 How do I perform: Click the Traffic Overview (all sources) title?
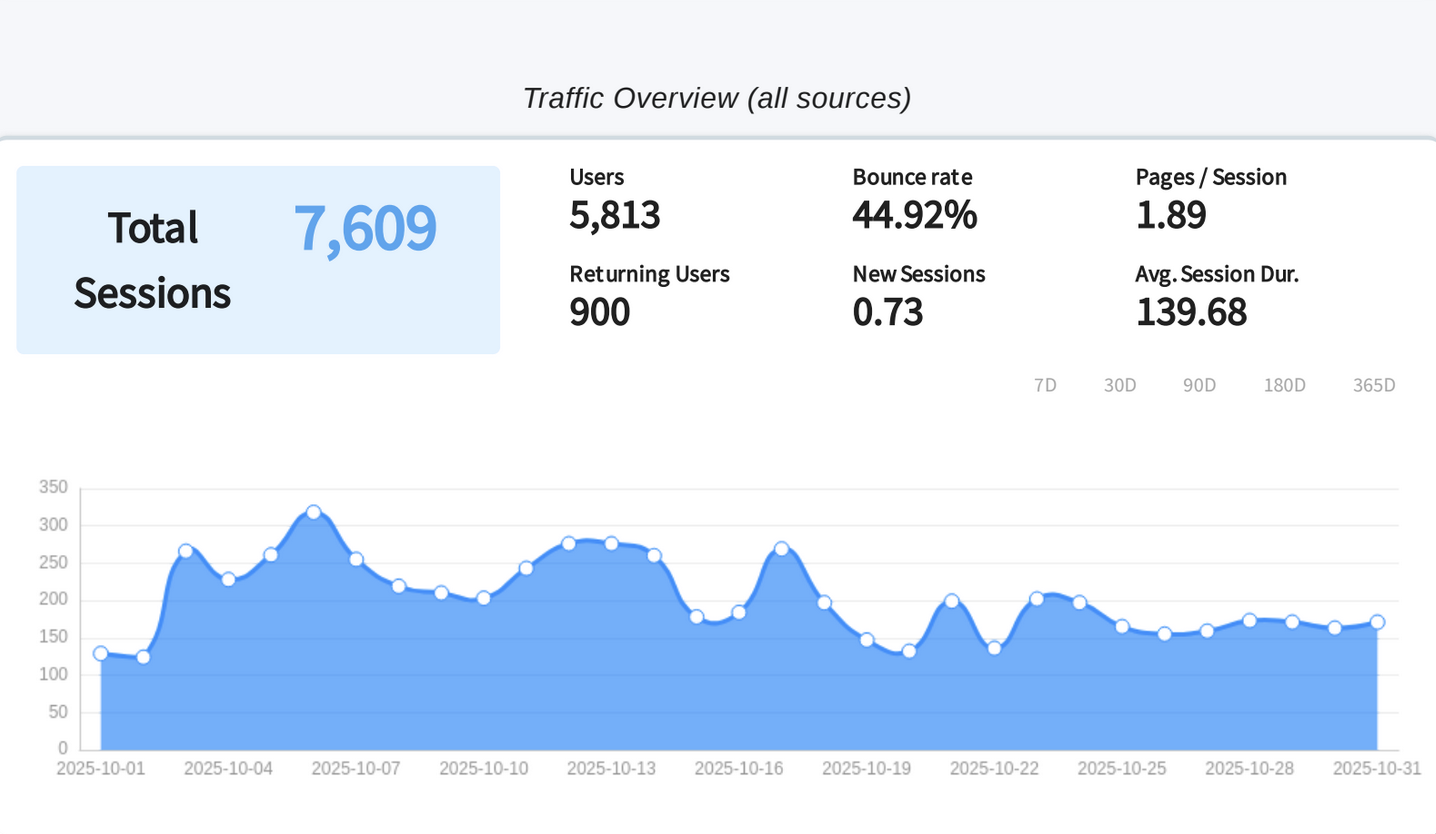pyautogui.click(x=717, y=98)
